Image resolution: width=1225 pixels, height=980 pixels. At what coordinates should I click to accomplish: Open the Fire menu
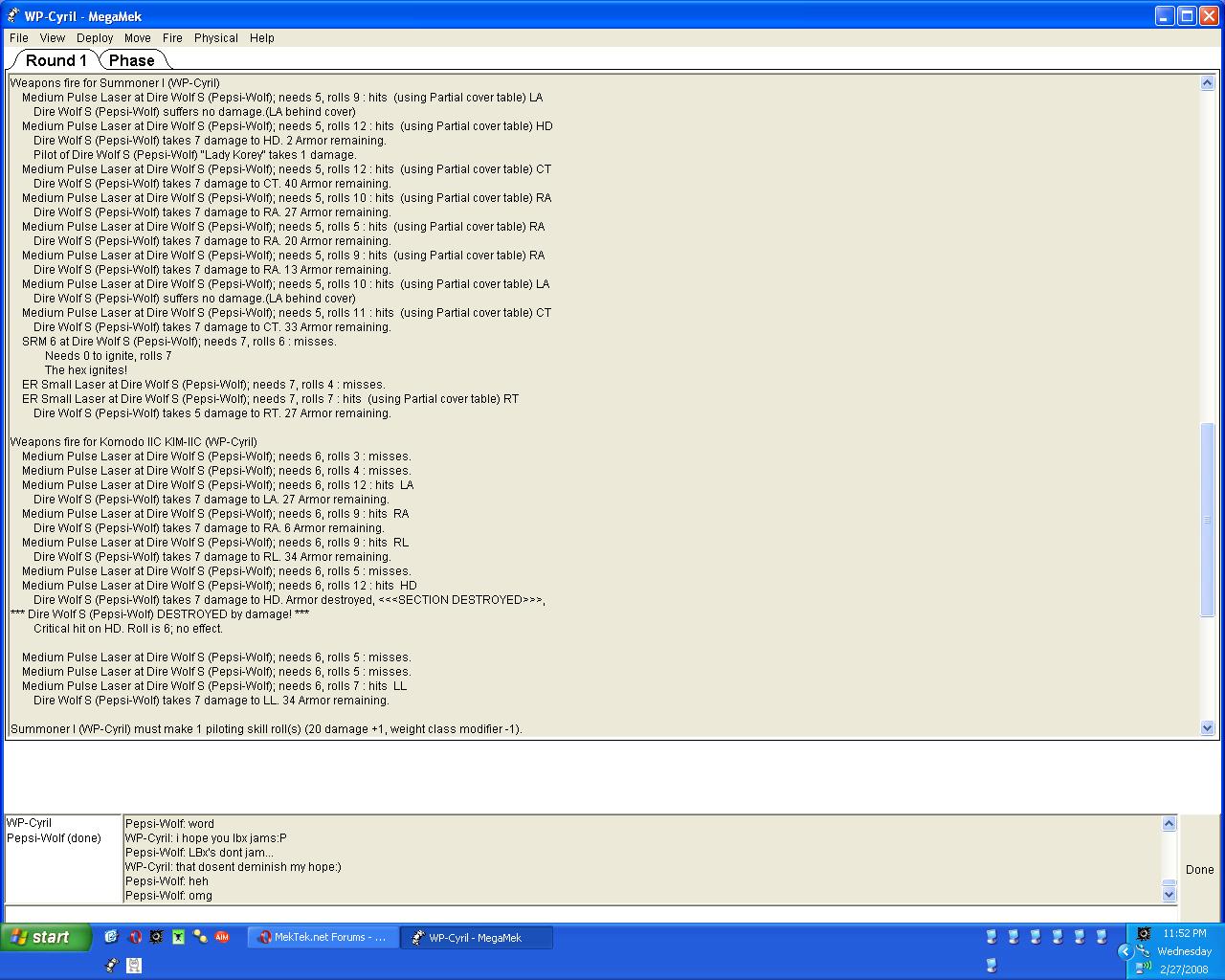click(172, 38)
